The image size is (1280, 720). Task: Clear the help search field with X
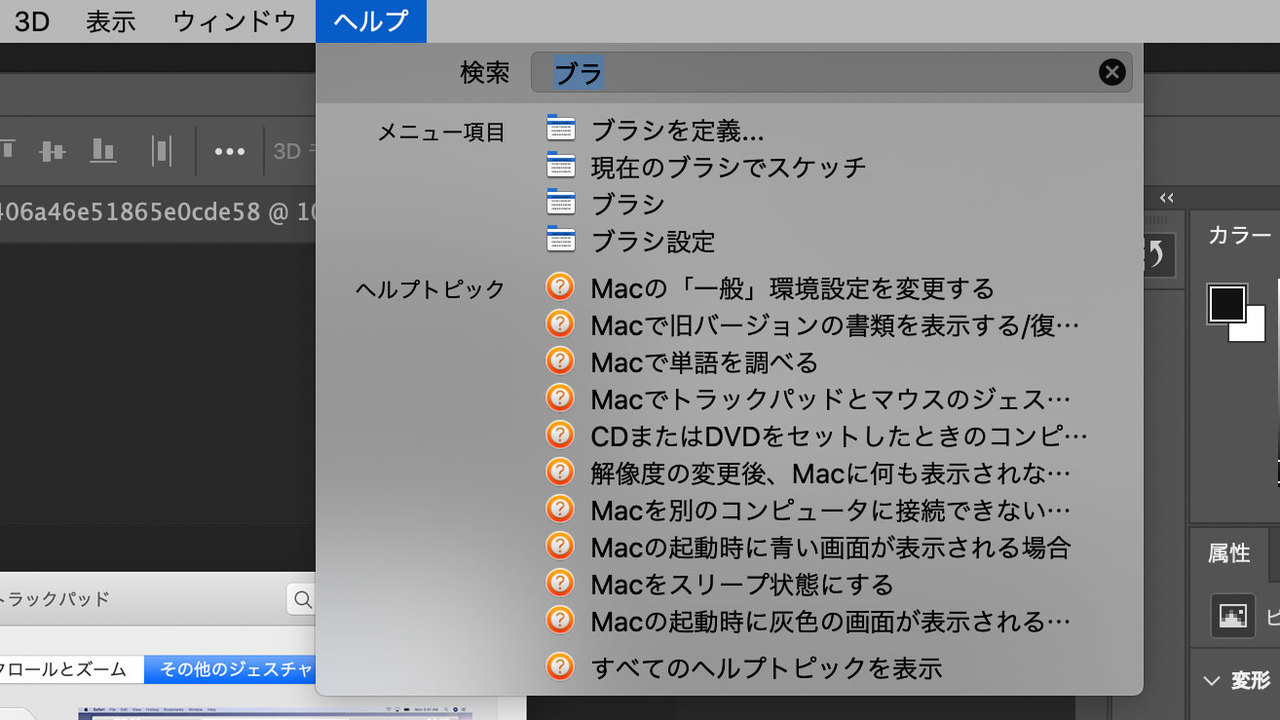[1112, 72]
